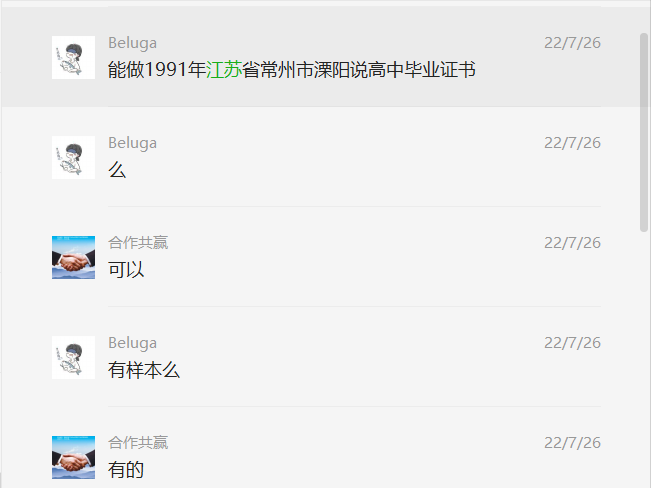Click the handshake avatar beside '可以'
This screenshot has width=651, height=488.
point(73,257)
